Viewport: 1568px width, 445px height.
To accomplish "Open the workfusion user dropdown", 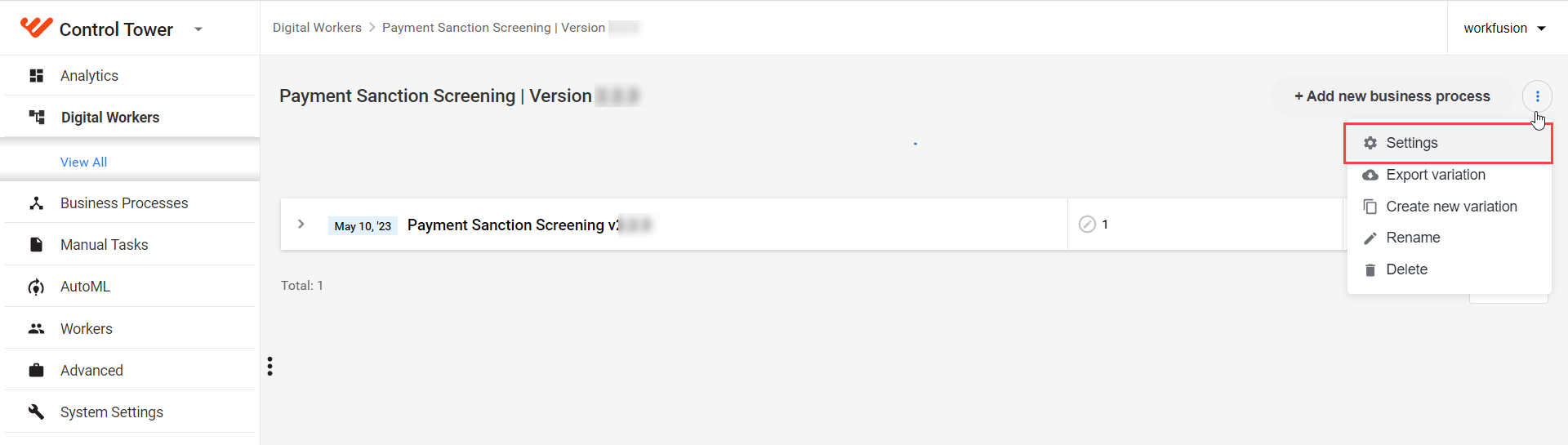I will tap(1504, 28).
